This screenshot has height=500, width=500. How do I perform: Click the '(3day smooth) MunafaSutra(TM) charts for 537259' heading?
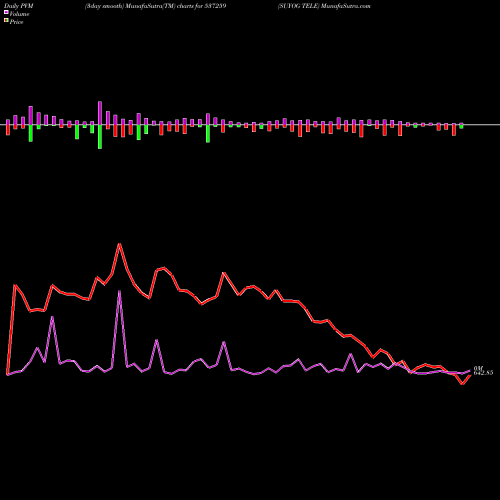[156, 6]
